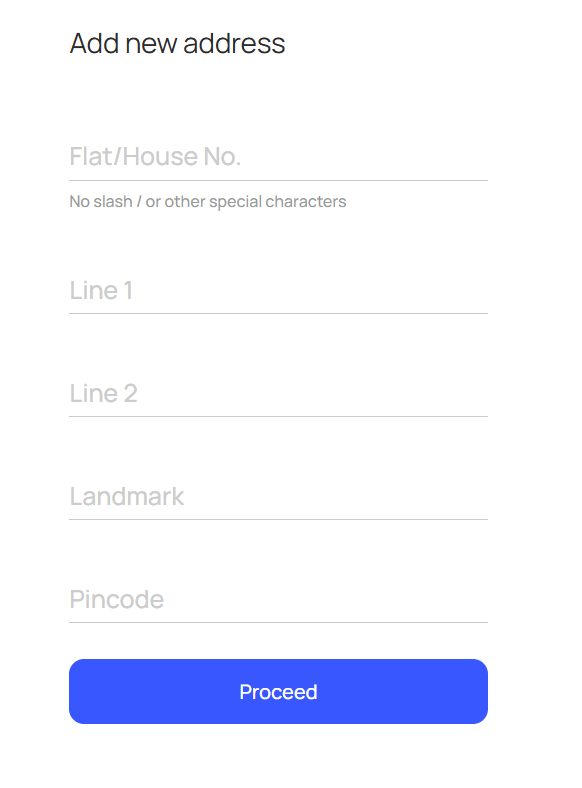
Task: Click the 'Landmark' placeholder label
Action: [x=127, y=497]
